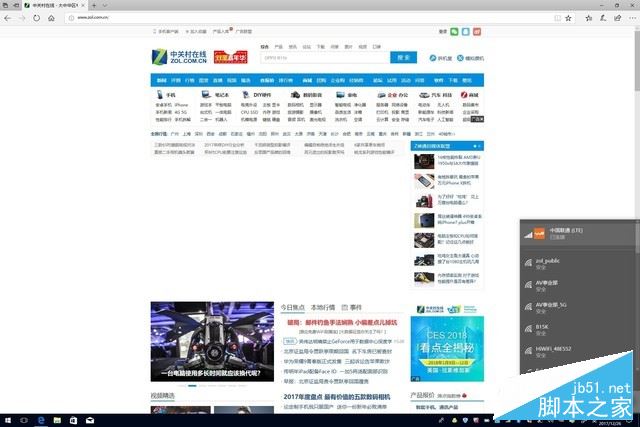Click the page vertical scrollbar thumb
This screenshot has height=427, width=640.
click(x=637, y=61)
